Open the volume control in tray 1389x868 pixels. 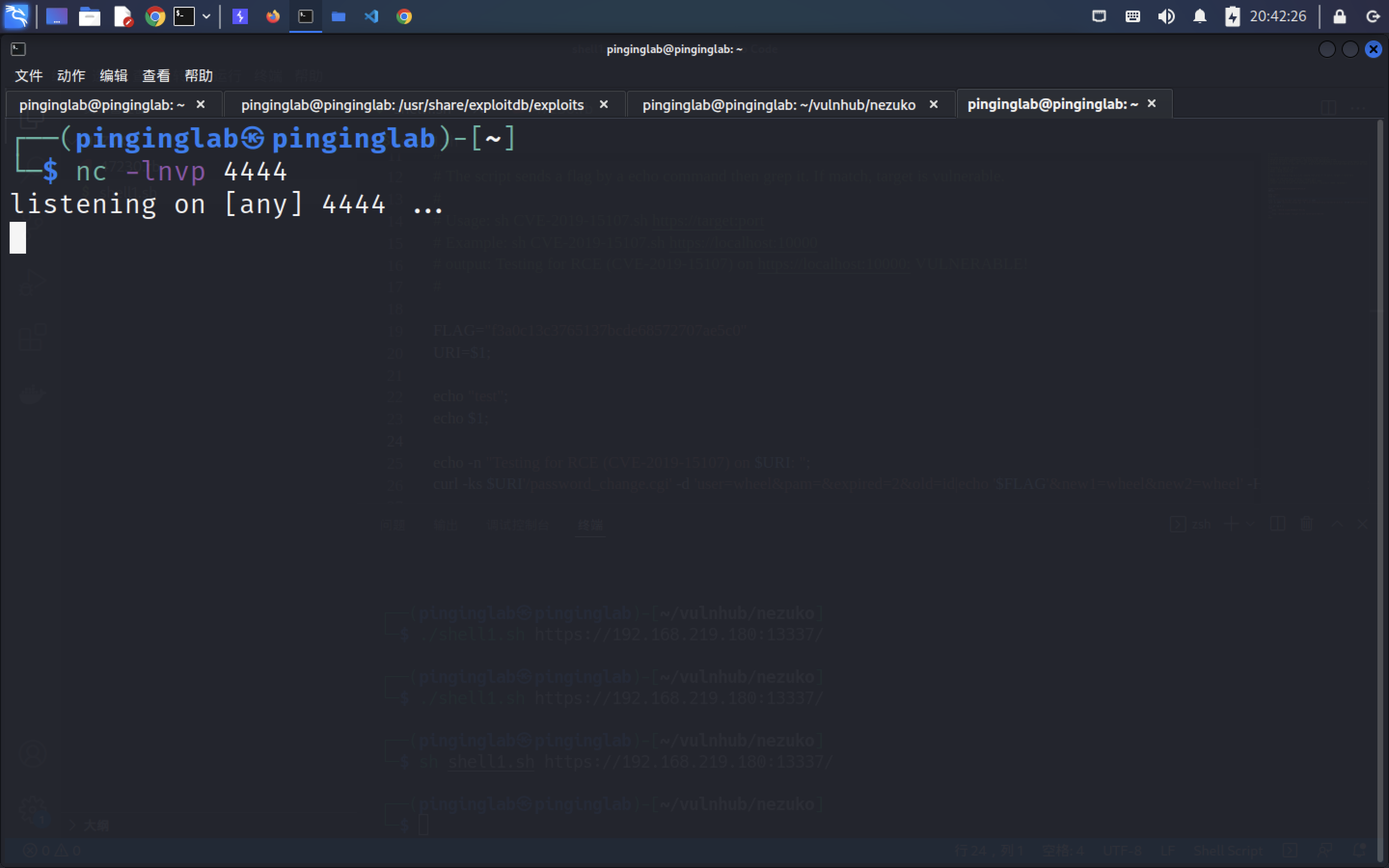1166,16
